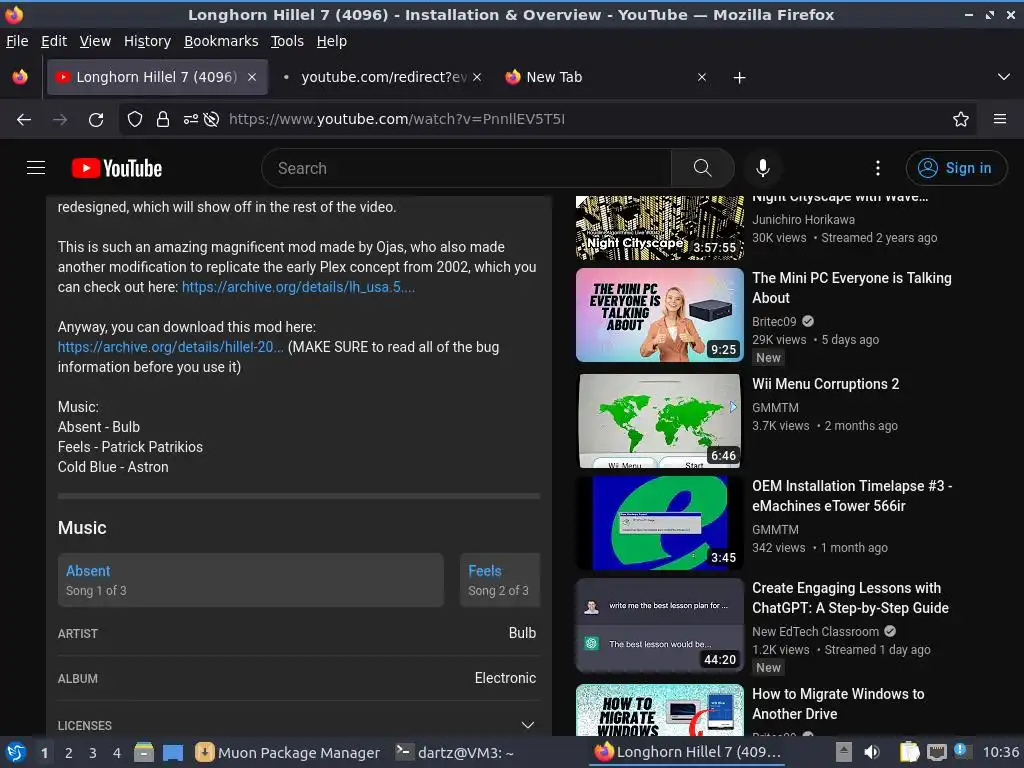Open archive.org lh_usa.5 link
Viewport: 1024px width, 768px height.
298,287
